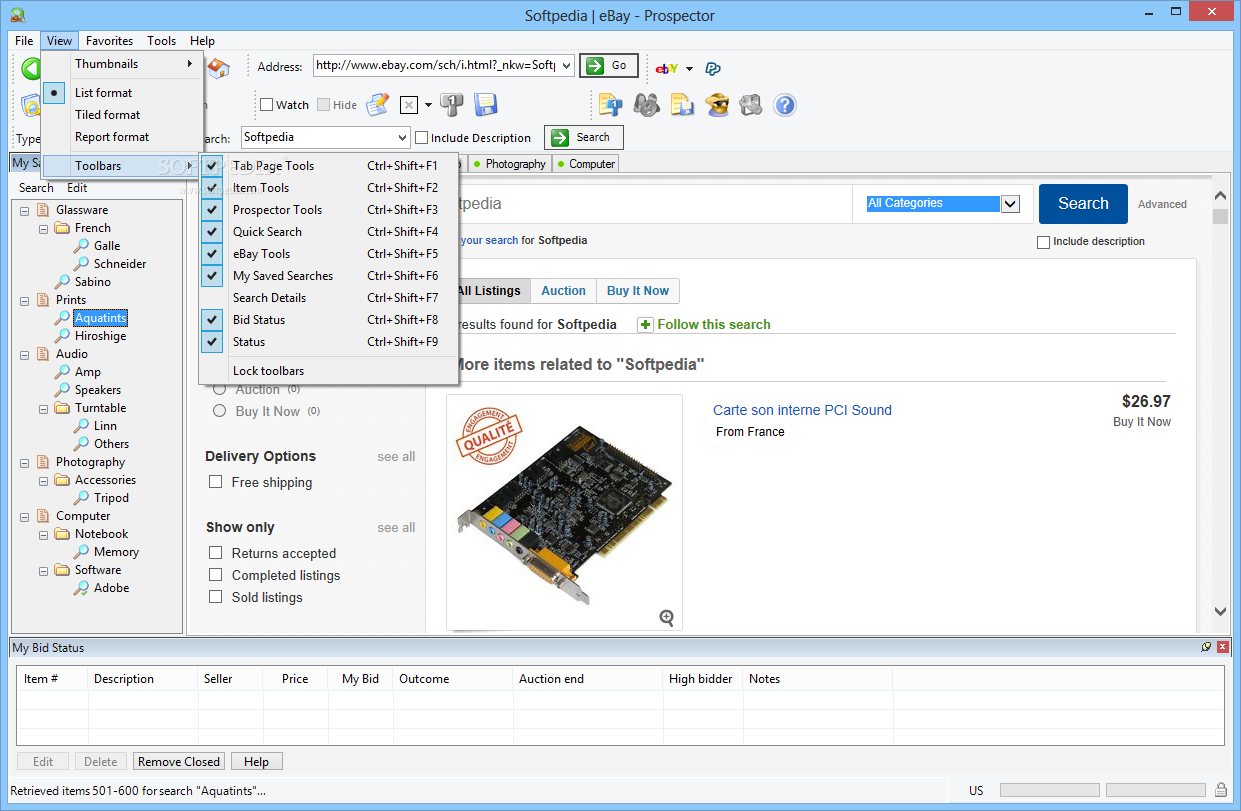Close the My Bid Status panel
Screen dimensions: 1241x811
(1222, 648)
